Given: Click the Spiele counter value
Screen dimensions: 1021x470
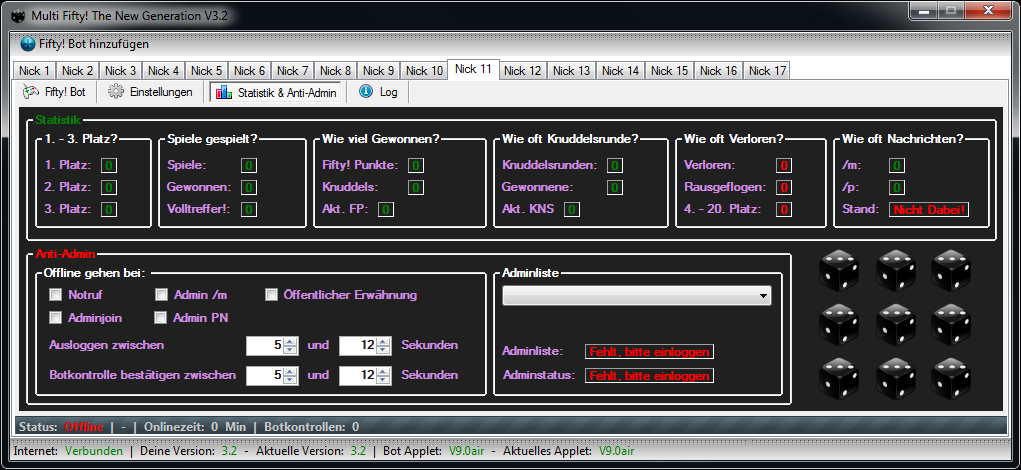Looking at the screenshot, I should (x=249, y=165).
